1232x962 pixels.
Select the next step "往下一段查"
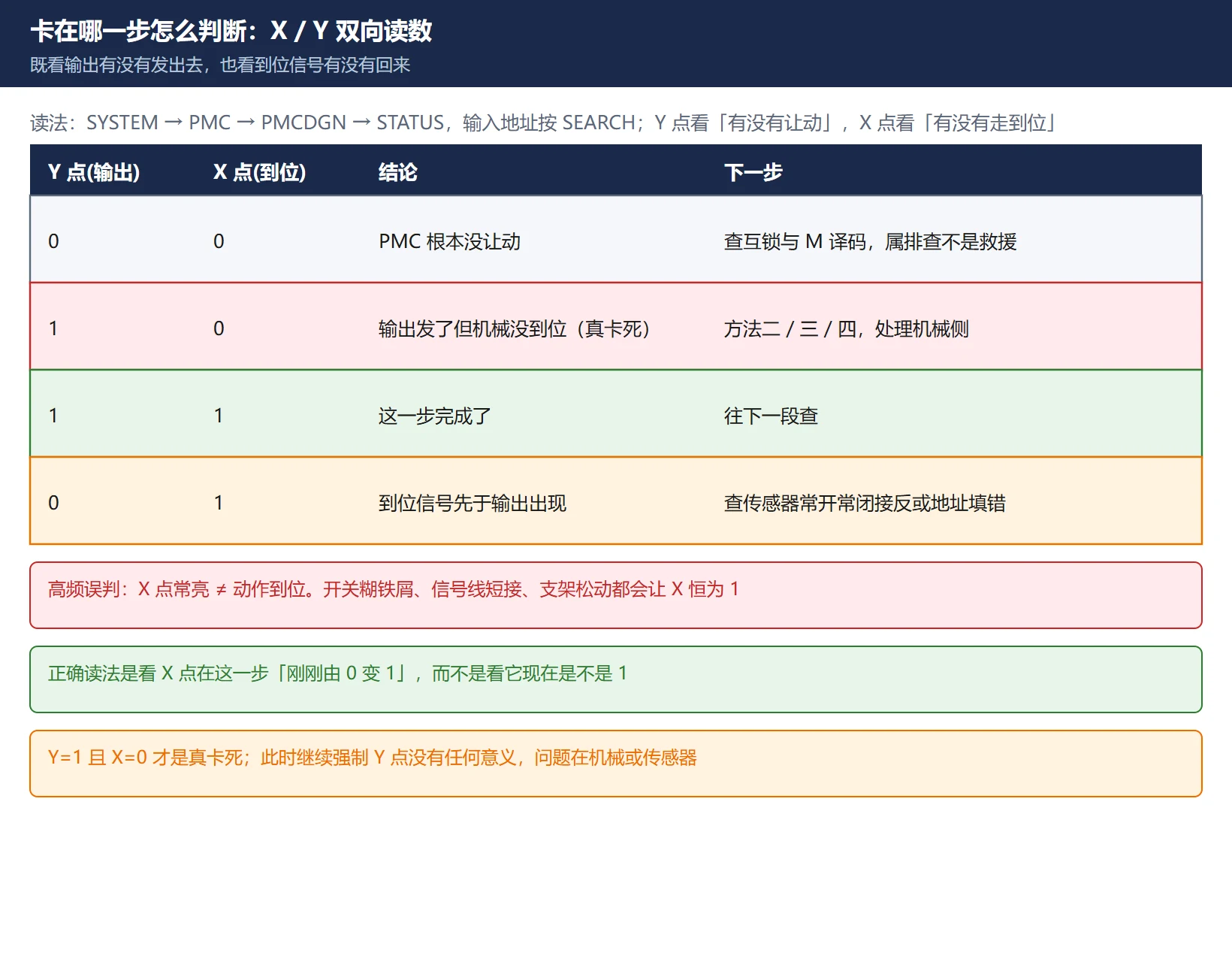point(771,416)
